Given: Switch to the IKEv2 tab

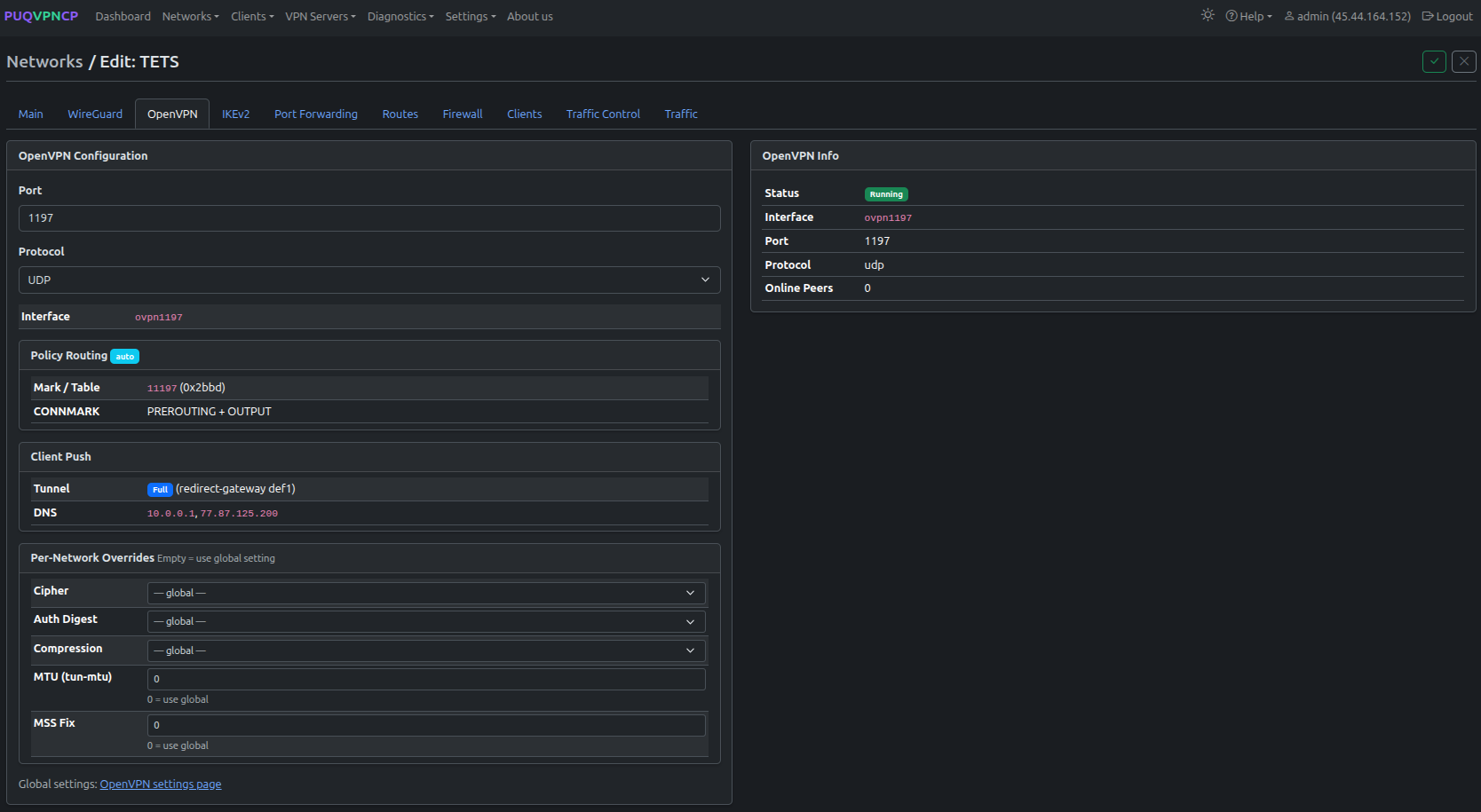Looking at the screenshot, I should coord(235,114).
